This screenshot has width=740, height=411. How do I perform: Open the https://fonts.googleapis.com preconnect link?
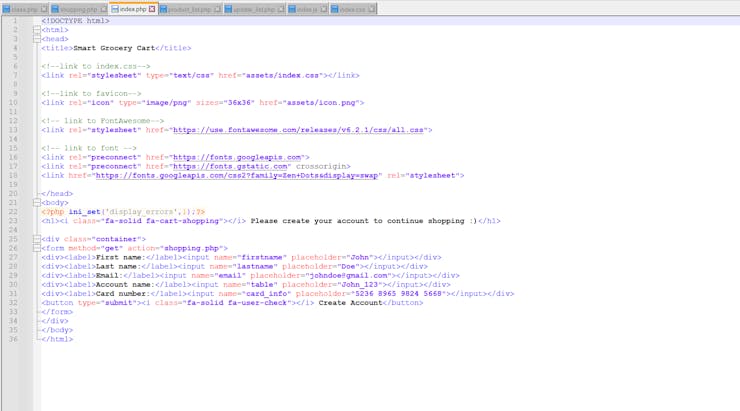click(237, 157)
